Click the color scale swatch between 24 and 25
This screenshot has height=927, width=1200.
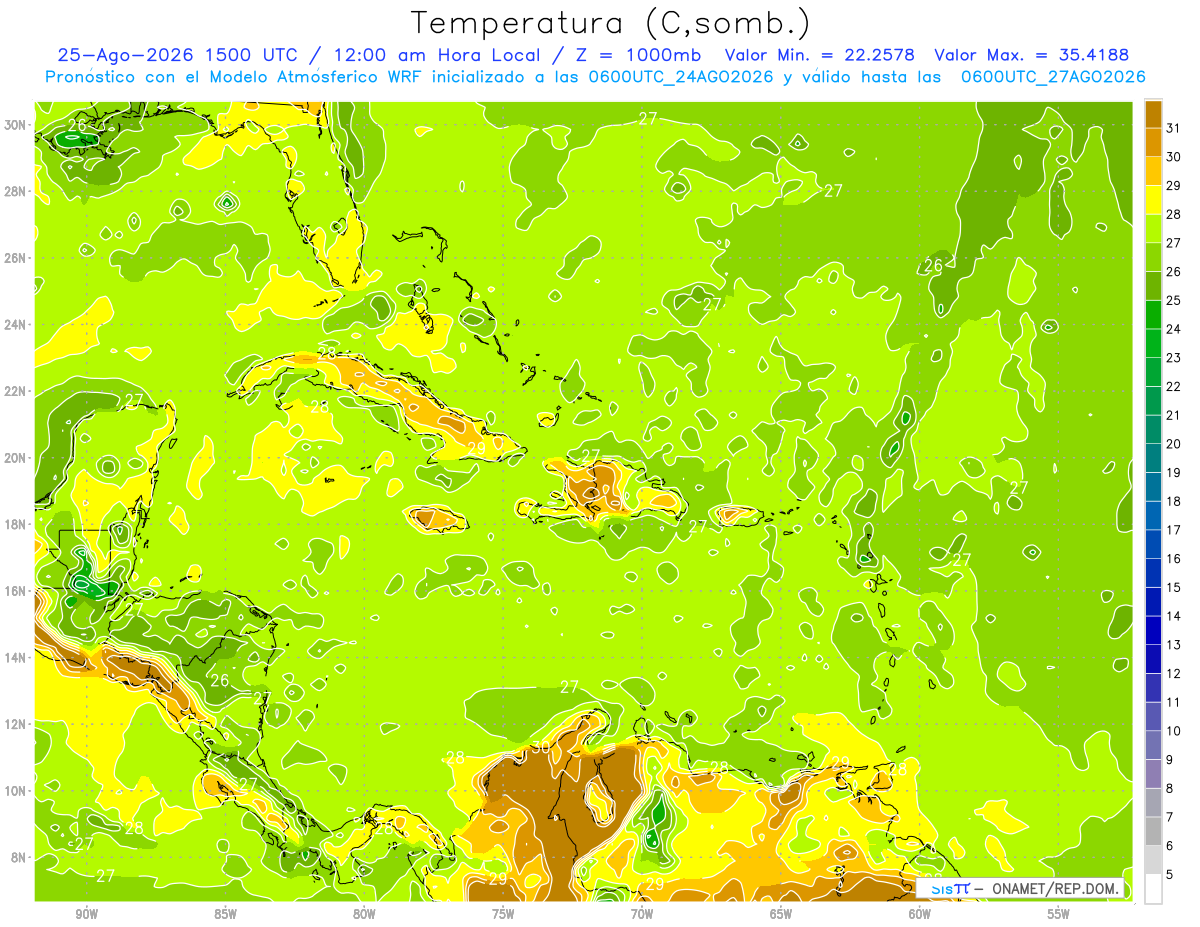(x=1153, y=313)
